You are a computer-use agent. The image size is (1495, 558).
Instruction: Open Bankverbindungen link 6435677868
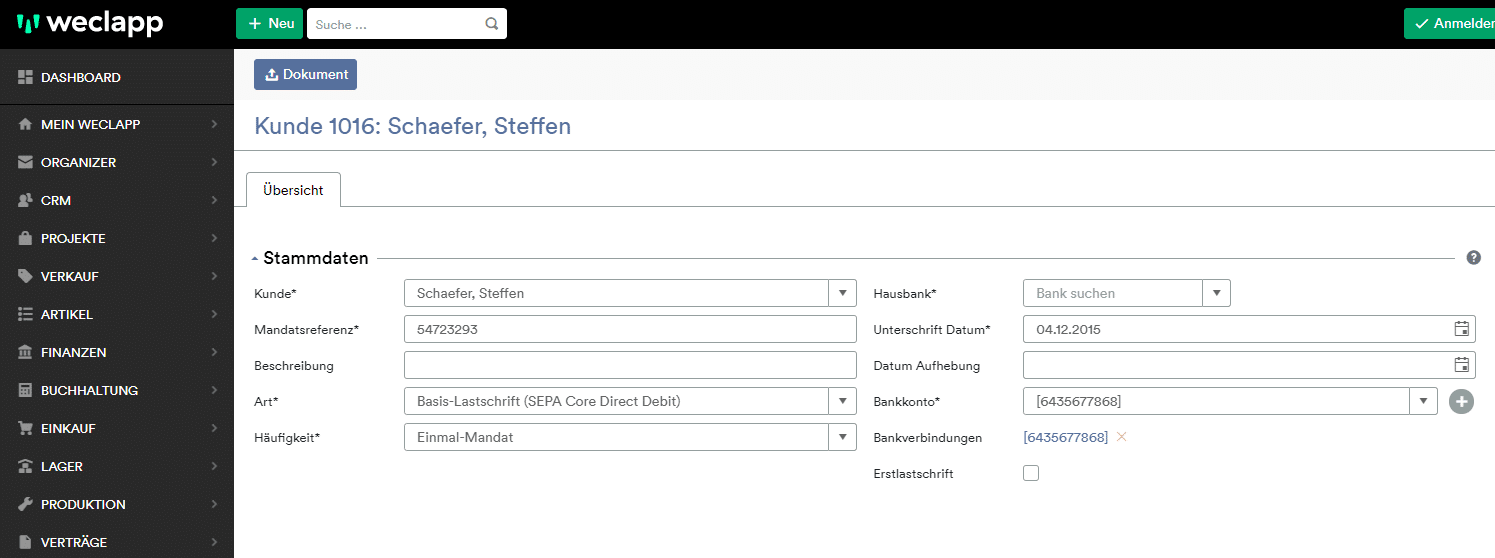pyautogui.click(x=1065, y=437)
